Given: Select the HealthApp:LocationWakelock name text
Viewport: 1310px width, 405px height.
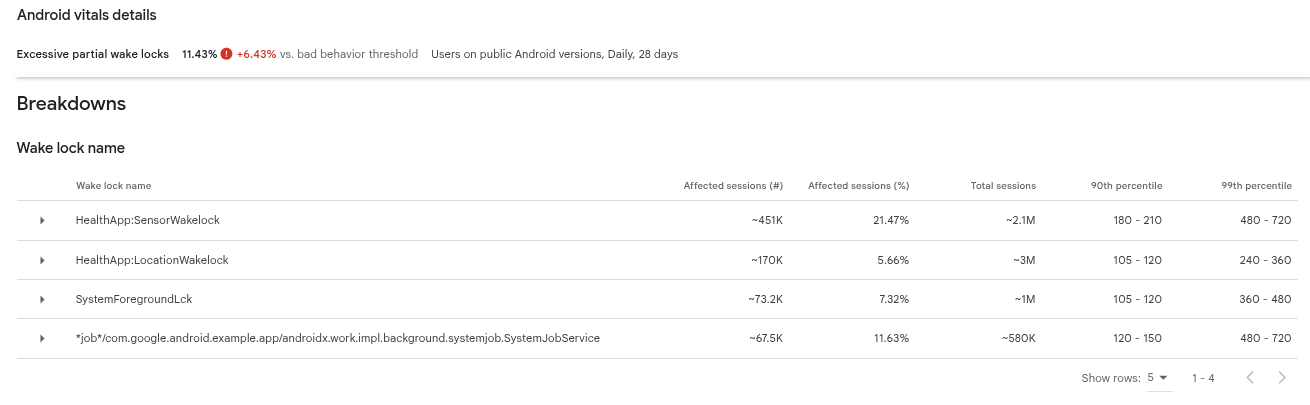Looking at the screenshot, I should point(152,260).
